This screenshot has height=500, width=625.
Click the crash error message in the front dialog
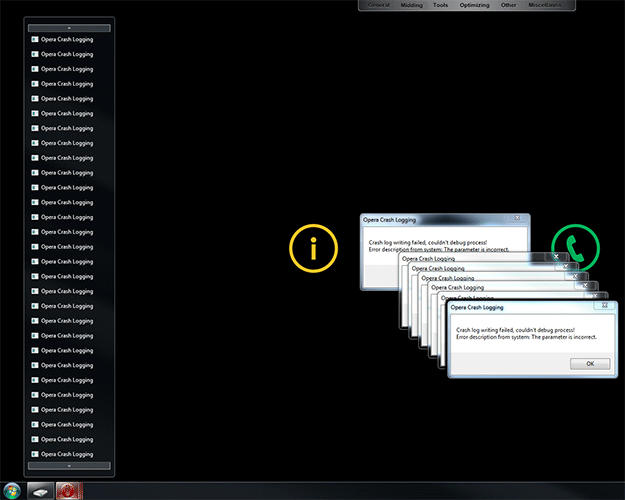[x=520, y=334]
